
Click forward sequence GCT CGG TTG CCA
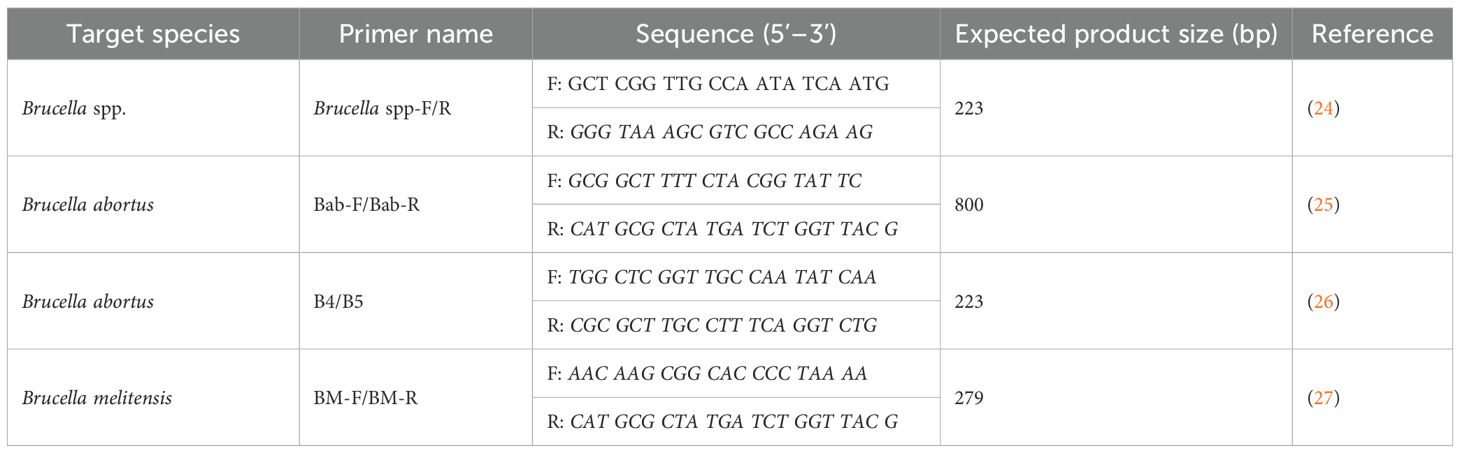[x=715, y=84]
